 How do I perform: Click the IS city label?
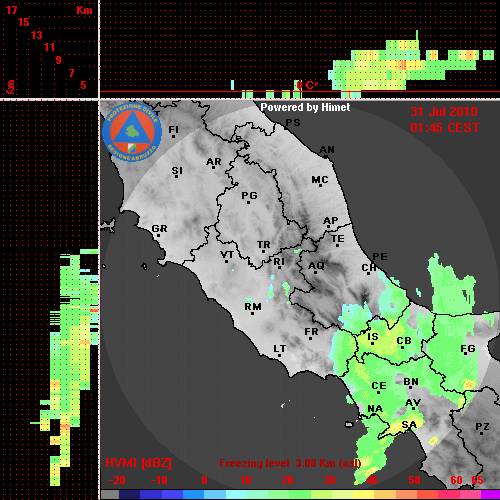pyautogui.click(x=373, y=337)
